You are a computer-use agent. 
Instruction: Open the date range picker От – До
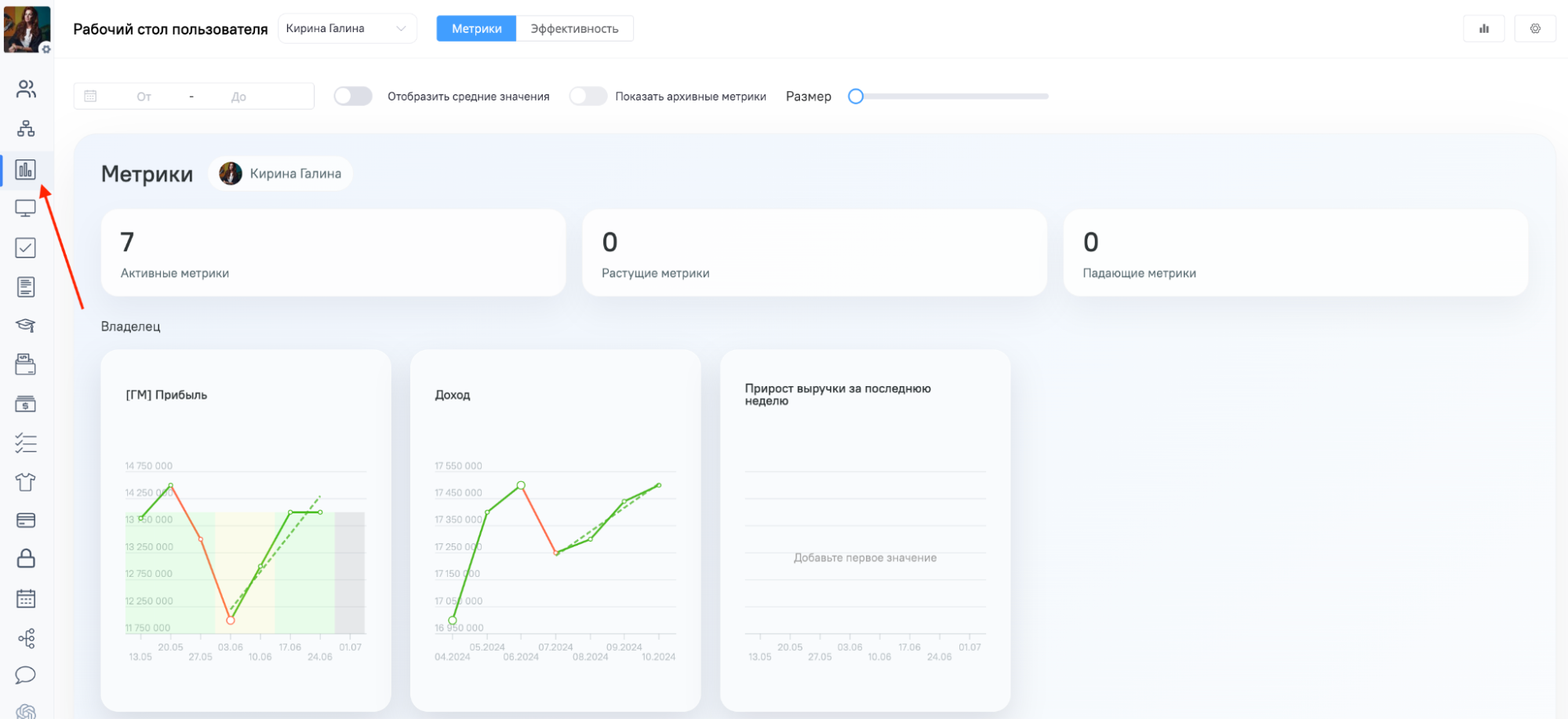(x=194, y=97)
